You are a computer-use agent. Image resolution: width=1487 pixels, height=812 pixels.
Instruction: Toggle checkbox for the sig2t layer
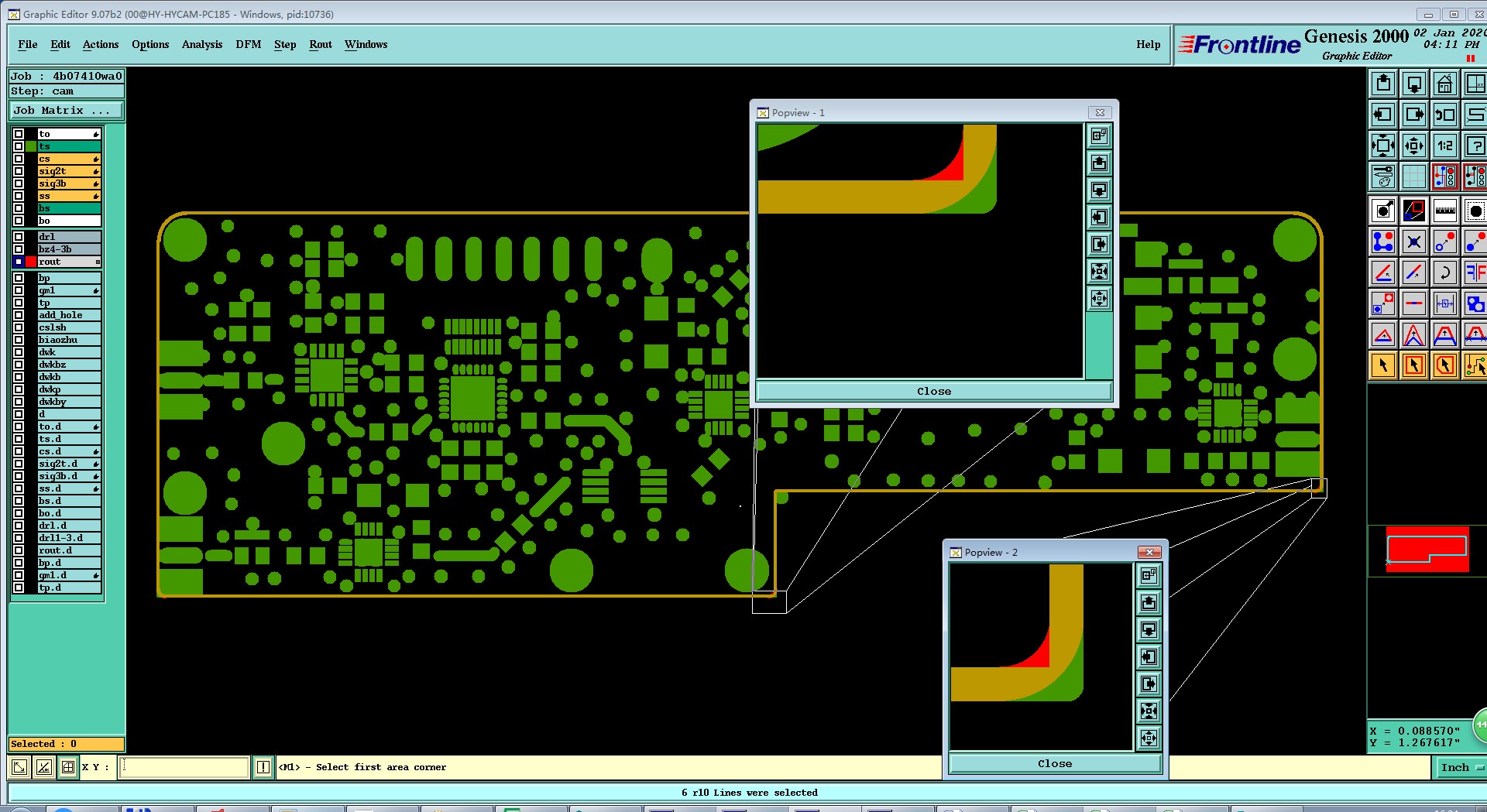pyautogui.click(x=19, y=171)
